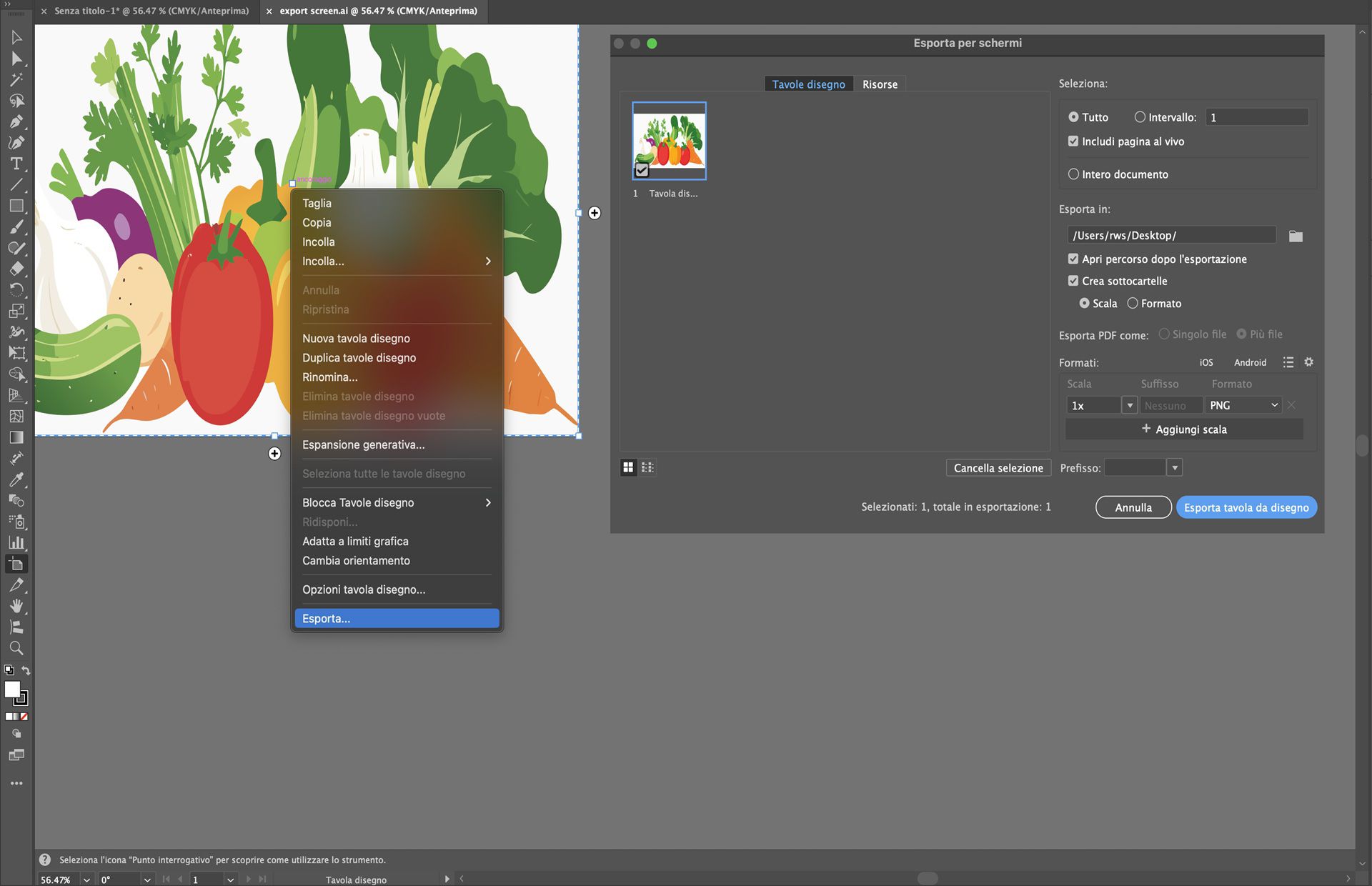Open the Prefisso dropdown arrow
Screen dimensions: 1372x886
[1175, 468]
